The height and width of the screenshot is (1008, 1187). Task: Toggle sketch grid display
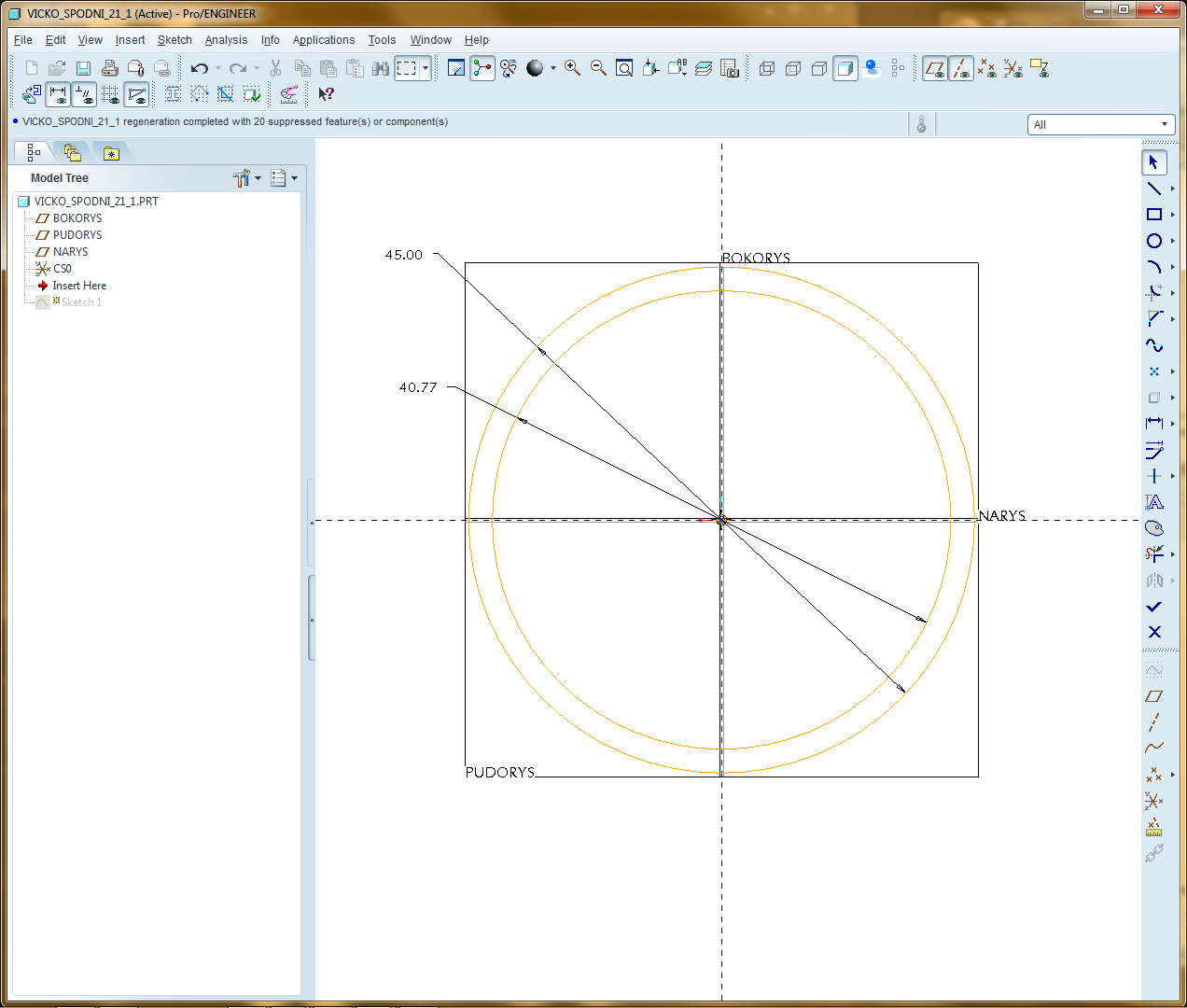pos(110,94)
